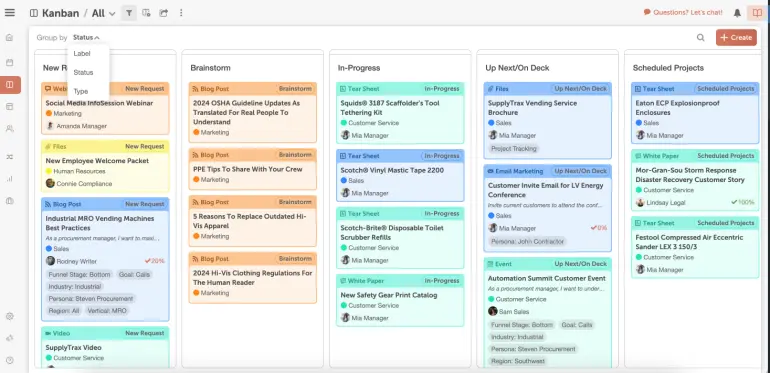Open Mor-Gran-Sou Storm Response card
The image size is (770, 373).
[695, 180]
